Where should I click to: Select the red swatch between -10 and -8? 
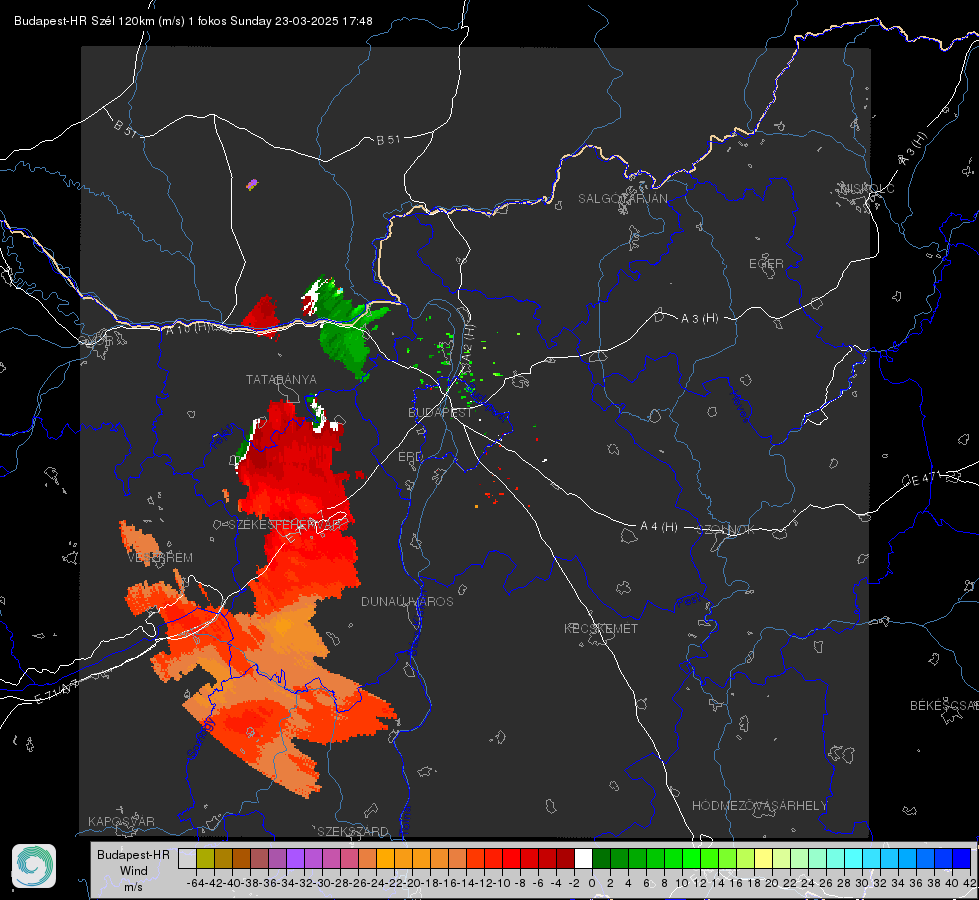(511, 858)
